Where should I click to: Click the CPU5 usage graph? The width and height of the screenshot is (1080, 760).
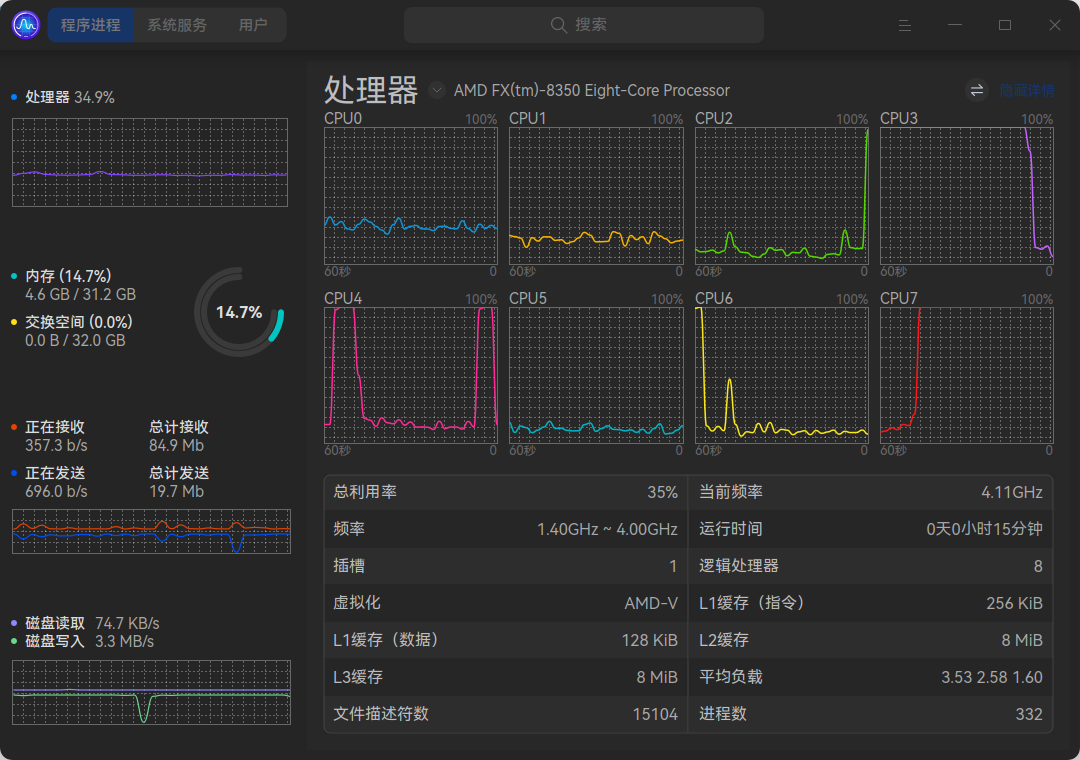596,376
